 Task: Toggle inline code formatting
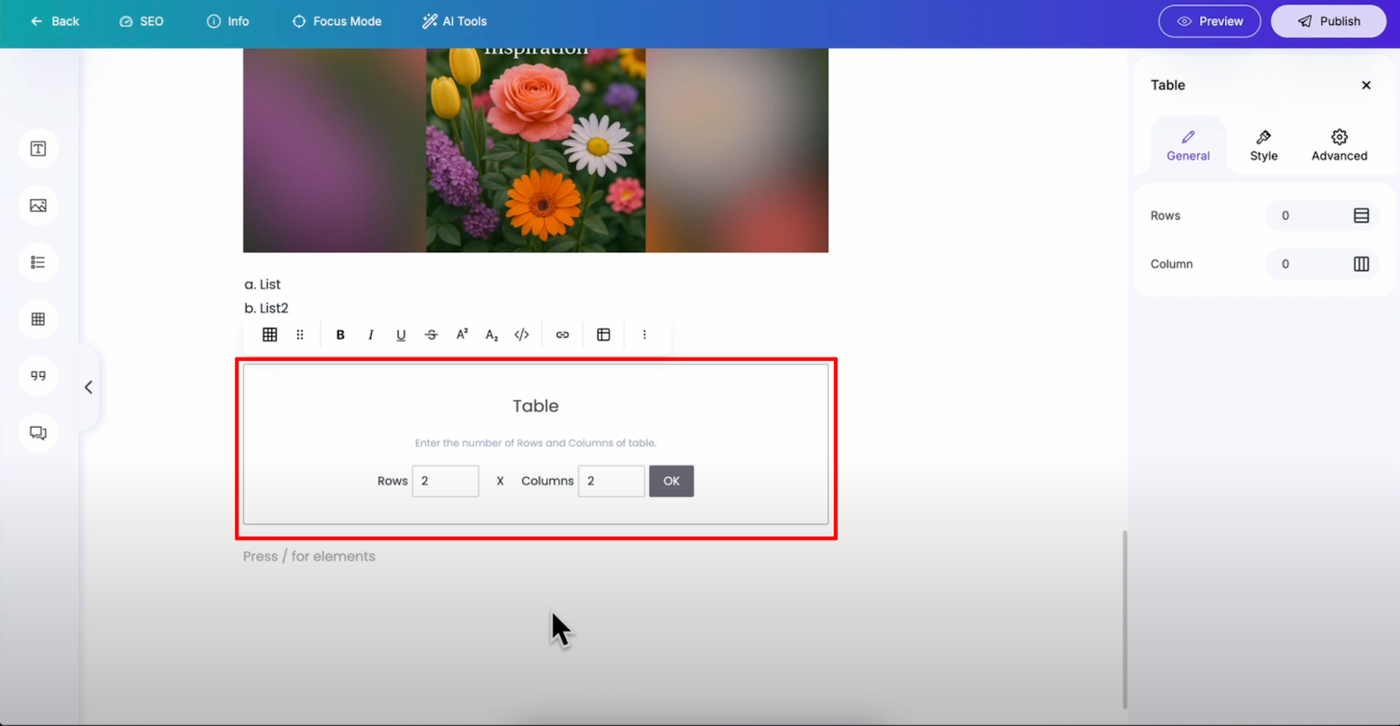coord(522,335)
